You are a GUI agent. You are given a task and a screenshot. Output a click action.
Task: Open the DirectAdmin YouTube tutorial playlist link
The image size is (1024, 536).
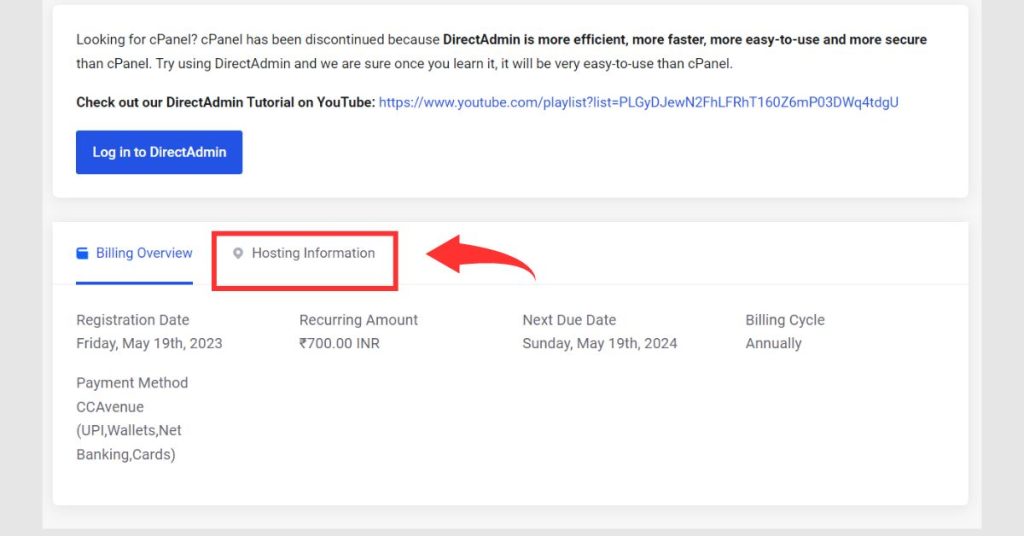tap(638, 102)
